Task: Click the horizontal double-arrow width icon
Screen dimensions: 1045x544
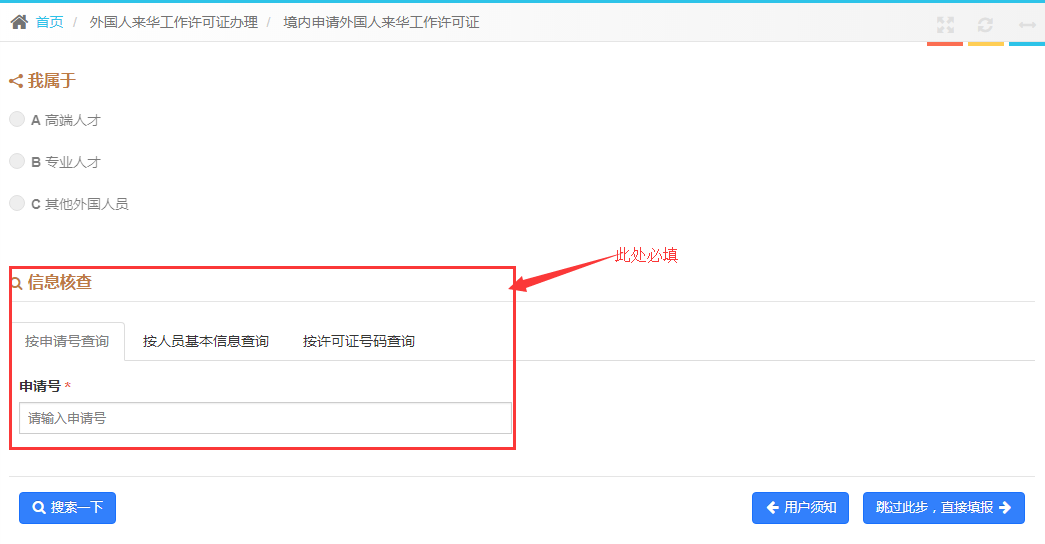Action: click(x=1027, y=25)
